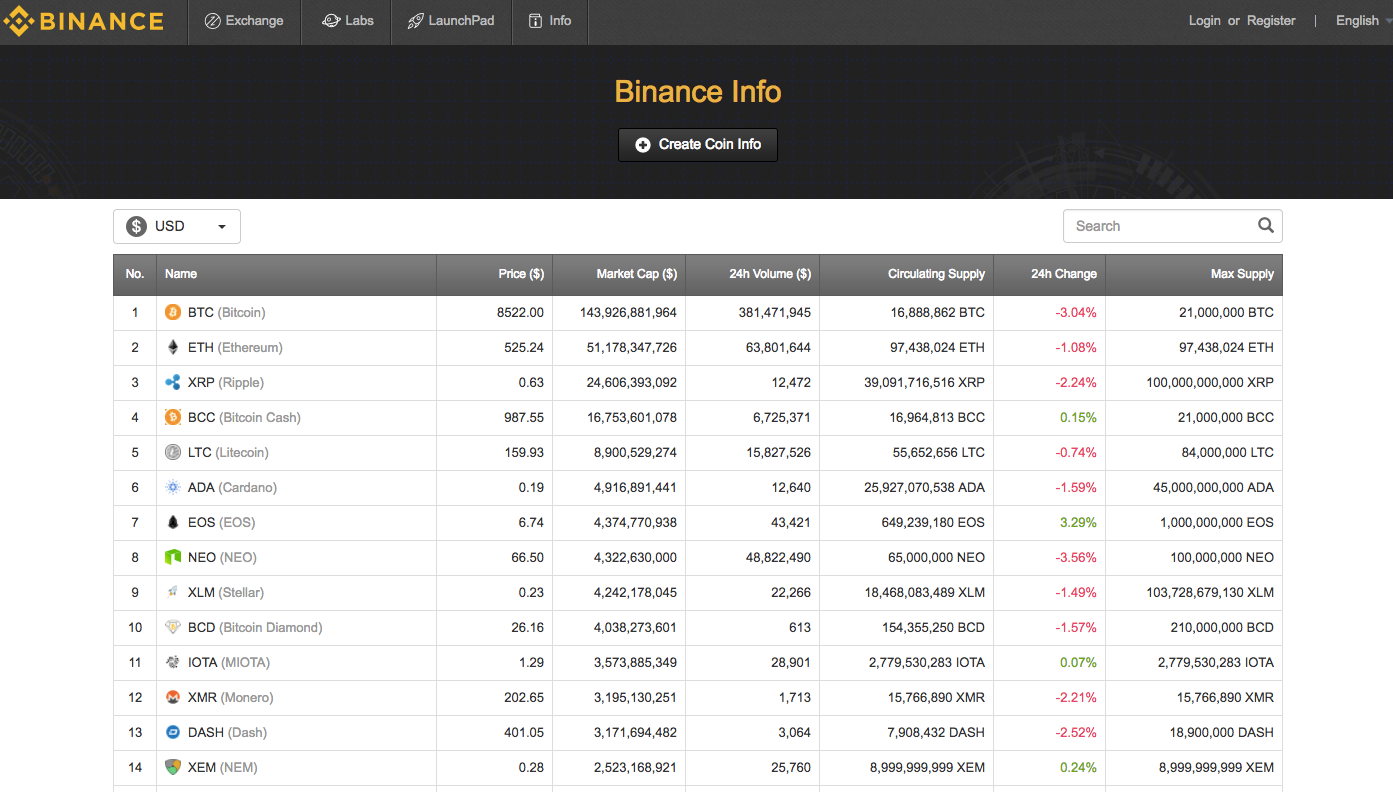Screen dimensions: 1393x792
Task: Open the XMR (Monero) row name
Action: pos(231,698)
